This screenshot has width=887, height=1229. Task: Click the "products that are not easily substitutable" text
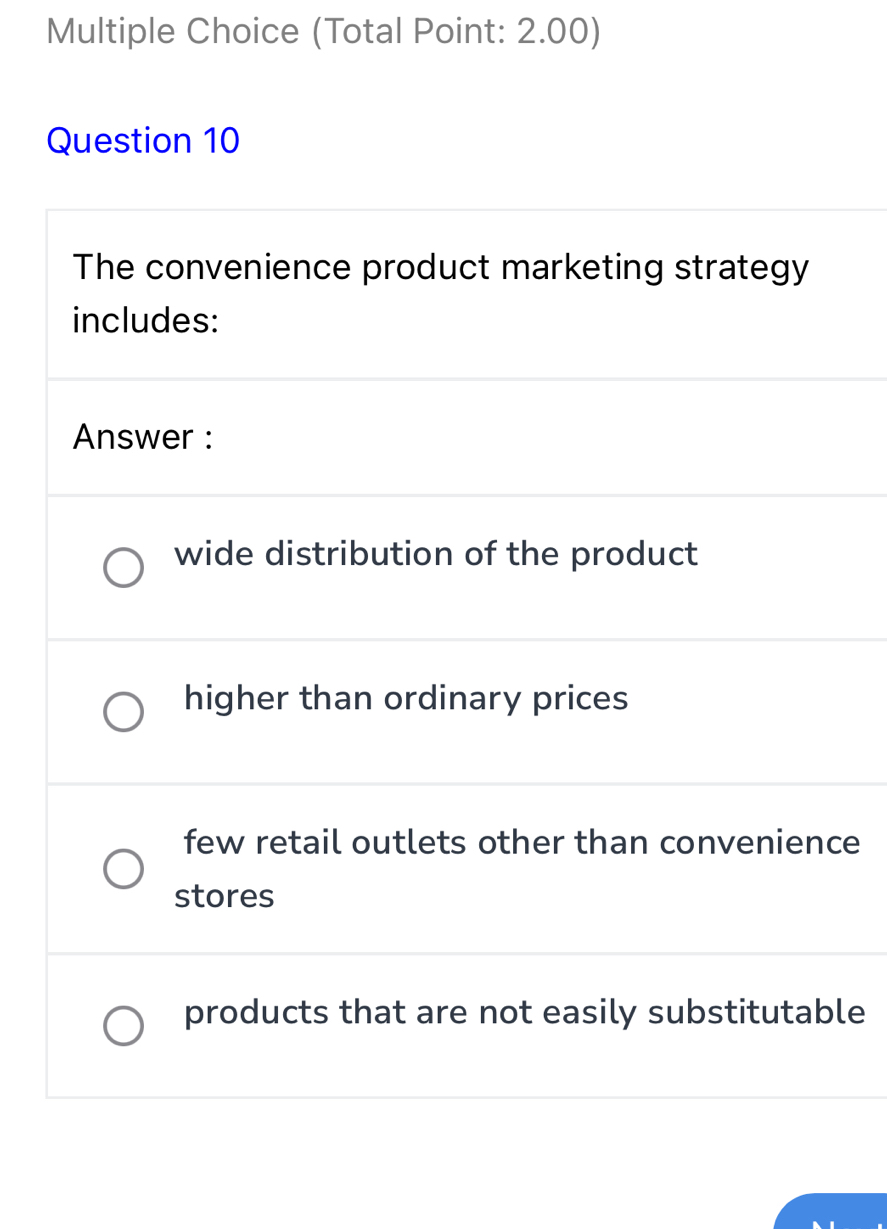pyautogui.click(x=525, y=1012)
